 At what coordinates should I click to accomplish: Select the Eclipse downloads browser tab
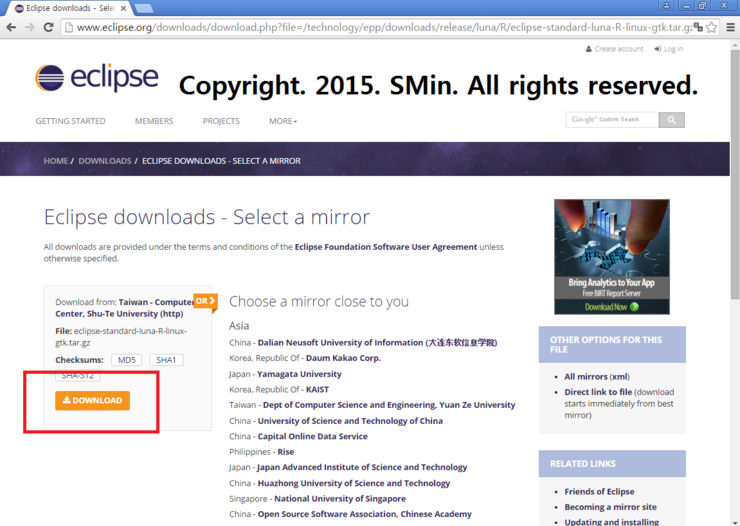pos(71,8)
